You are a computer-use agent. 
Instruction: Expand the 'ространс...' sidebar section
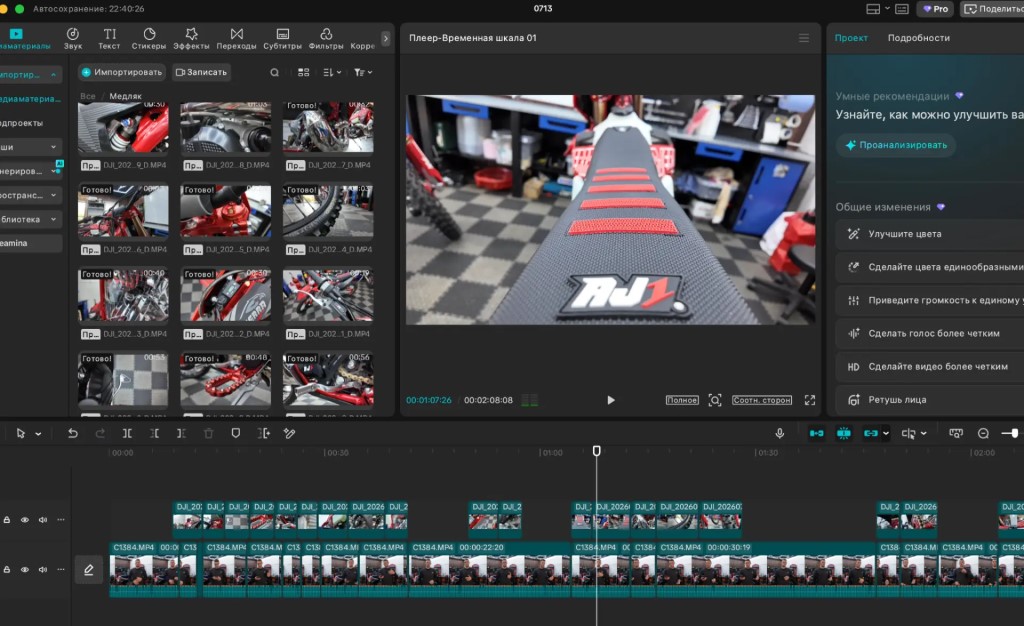[29, 195]
